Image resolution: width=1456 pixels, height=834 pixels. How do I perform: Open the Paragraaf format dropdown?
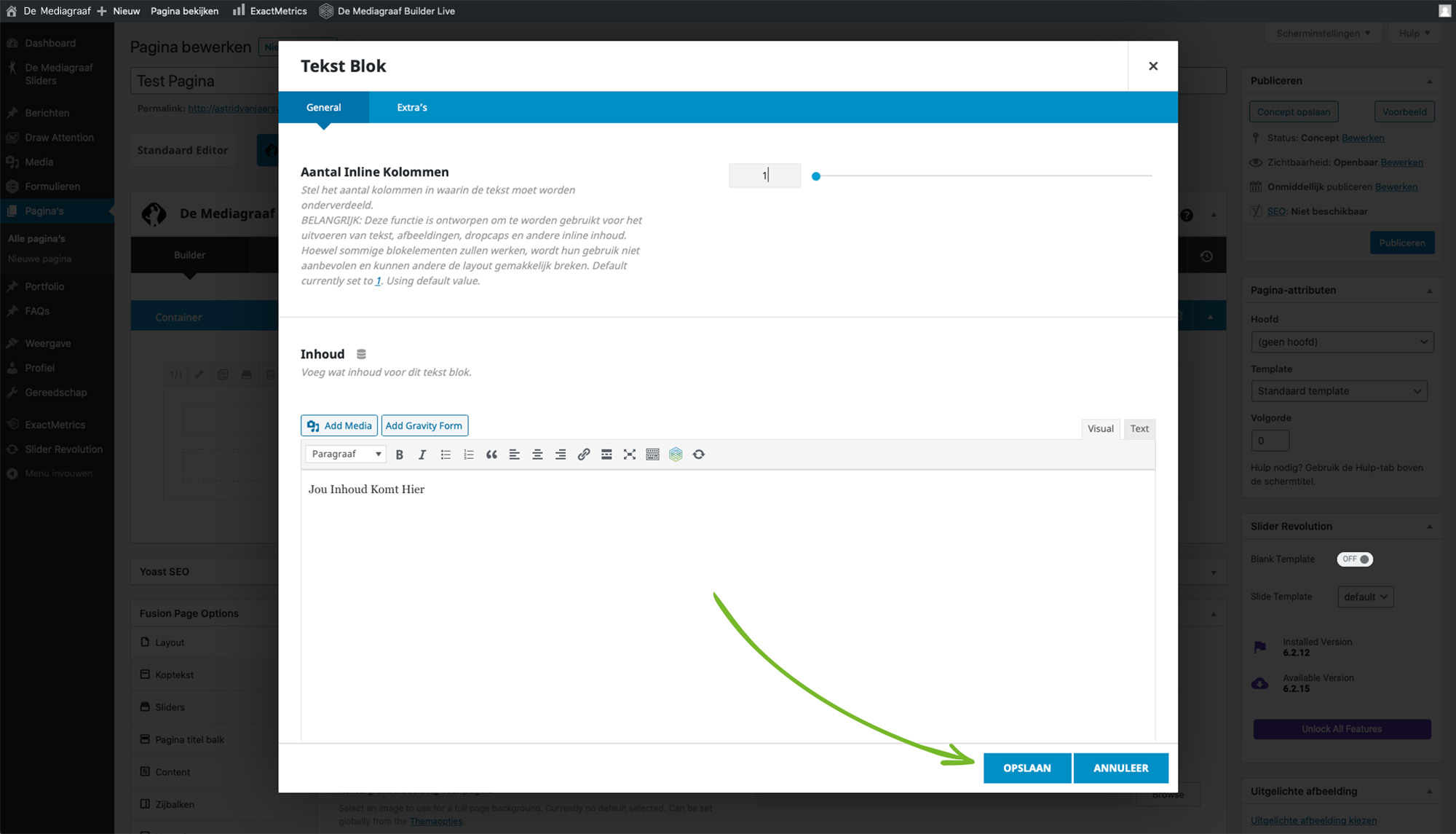[346, 454]
